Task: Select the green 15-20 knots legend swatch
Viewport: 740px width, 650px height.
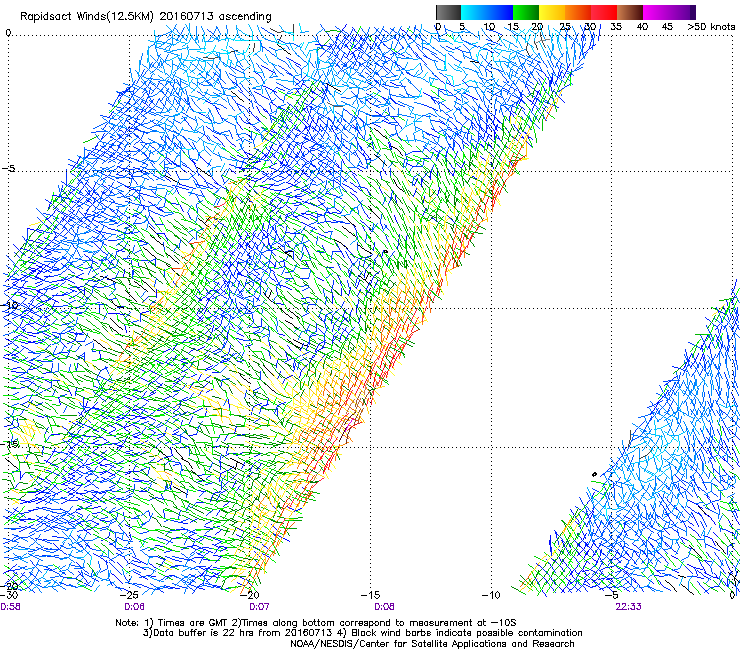Action: pyautogui.click(x=526, y=12)
